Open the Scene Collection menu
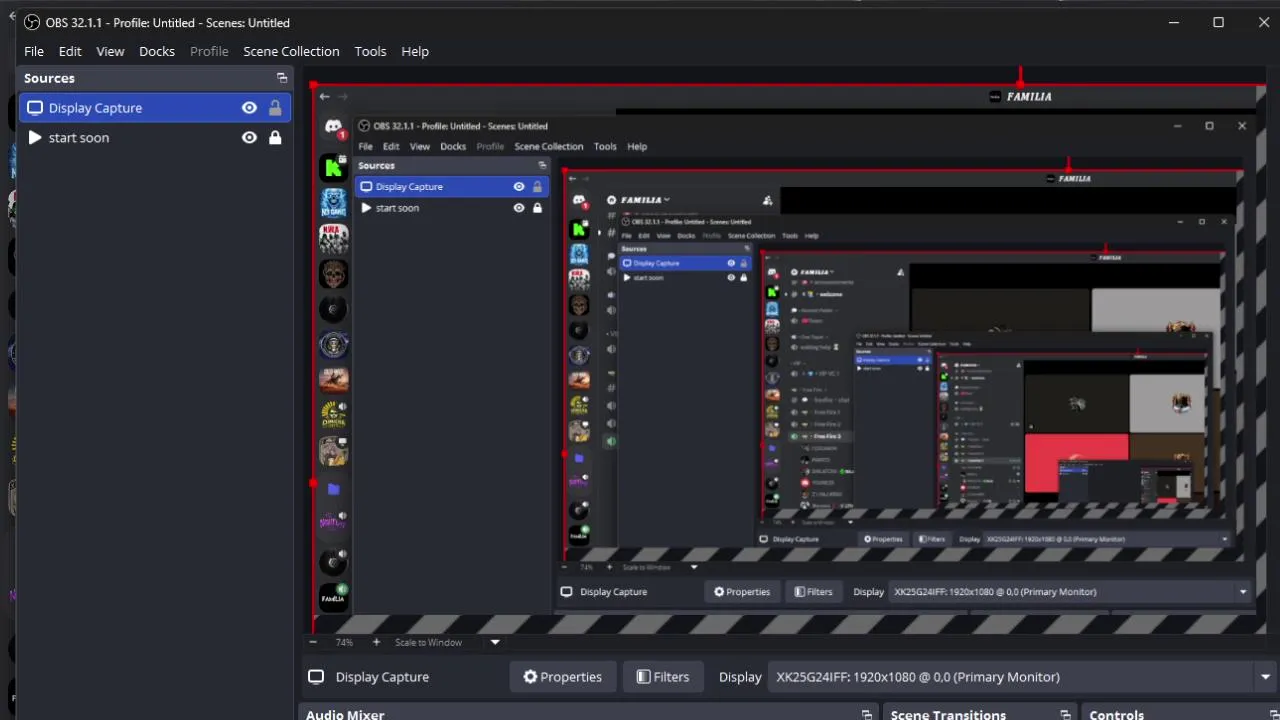The width and height of the screenshot is (1280, 720). [291, 51]
